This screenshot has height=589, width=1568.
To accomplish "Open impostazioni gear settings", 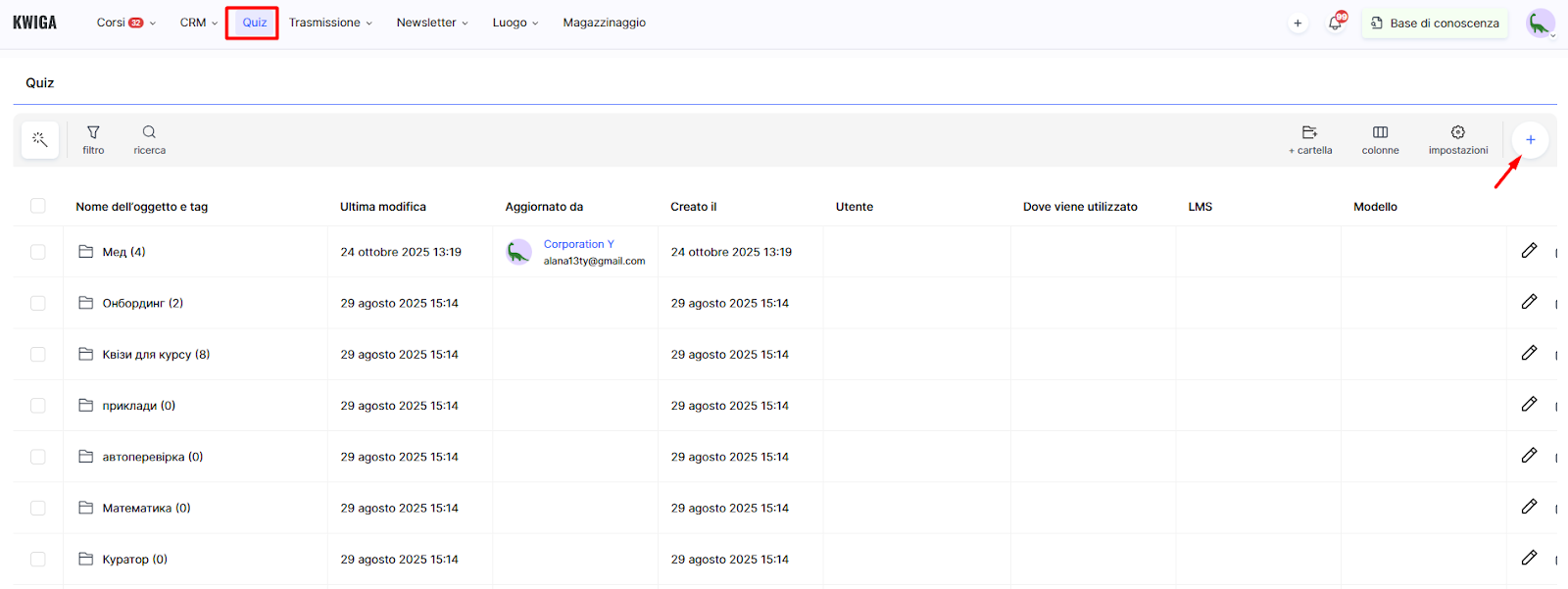I will coord(1457,139).
